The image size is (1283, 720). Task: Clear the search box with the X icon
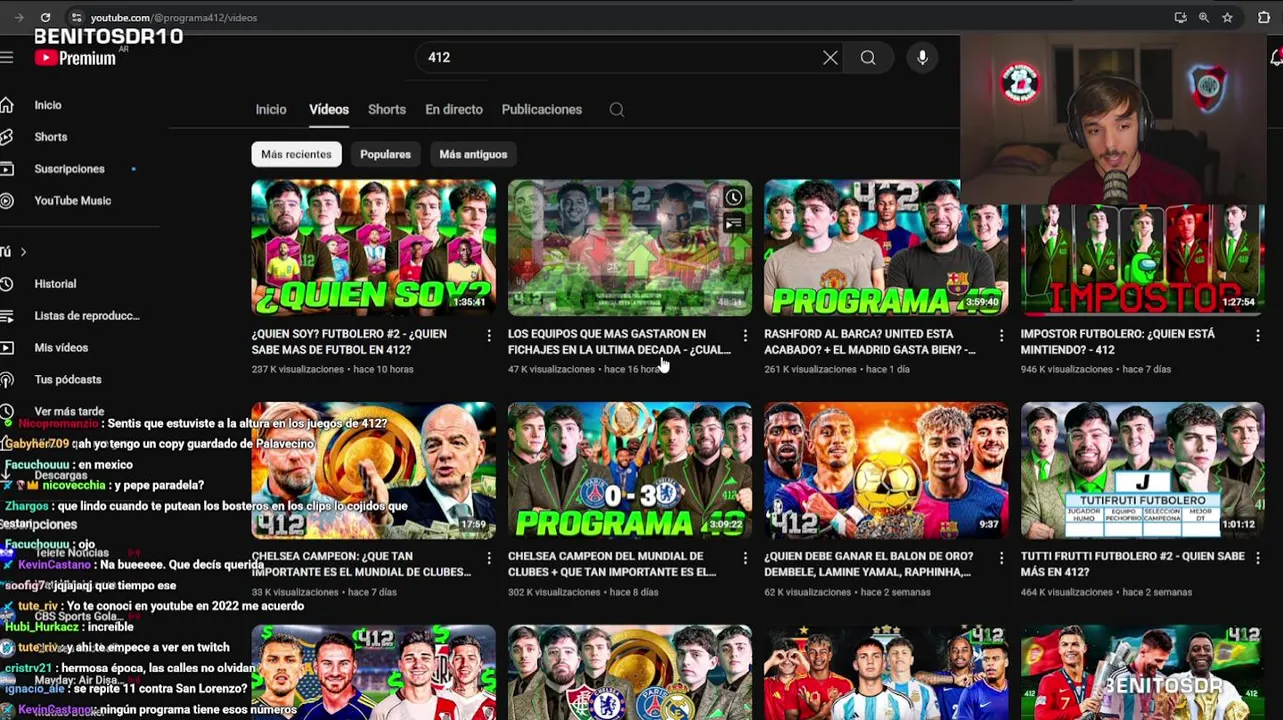point(830,58)
